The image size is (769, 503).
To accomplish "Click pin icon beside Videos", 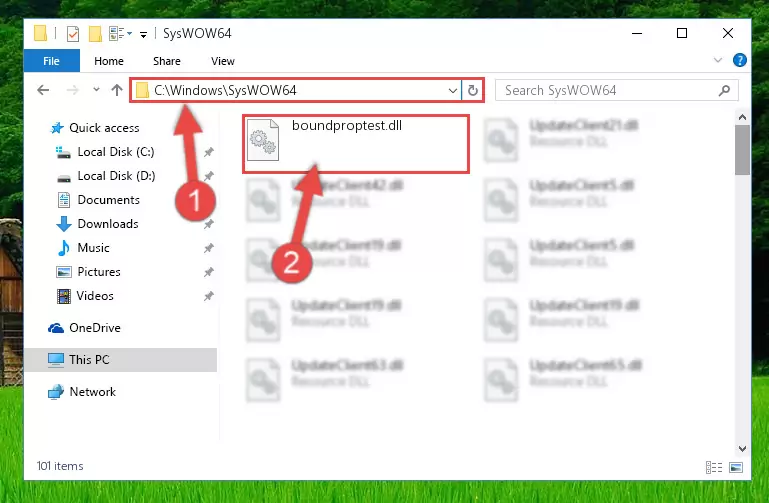I will point(209,296).
